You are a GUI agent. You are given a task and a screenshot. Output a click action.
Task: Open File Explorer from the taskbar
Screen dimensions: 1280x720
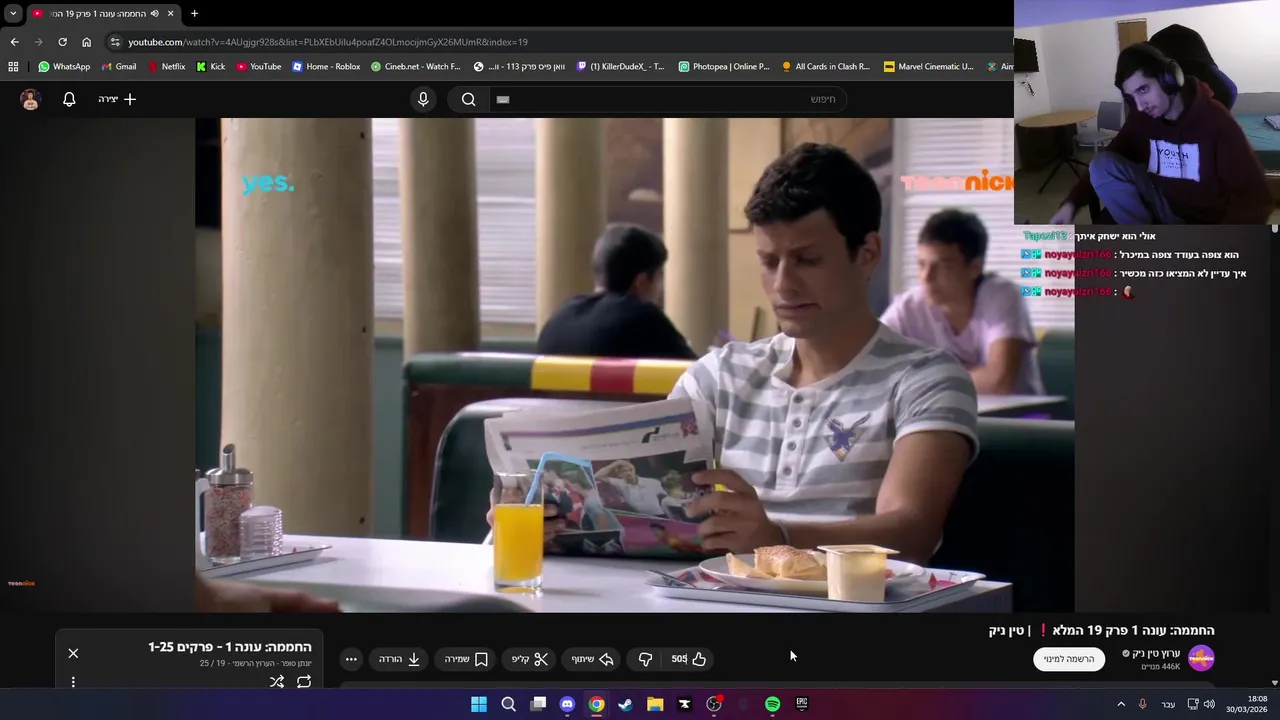(655, 704)
